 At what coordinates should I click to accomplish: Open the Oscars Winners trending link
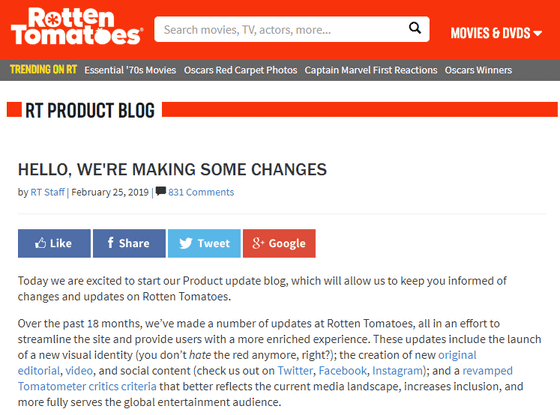pyautogui.click(x=478, y=70)
